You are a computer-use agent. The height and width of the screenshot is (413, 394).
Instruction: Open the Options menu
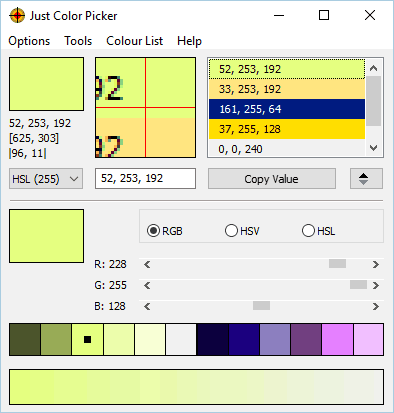(x=29, y=41)
